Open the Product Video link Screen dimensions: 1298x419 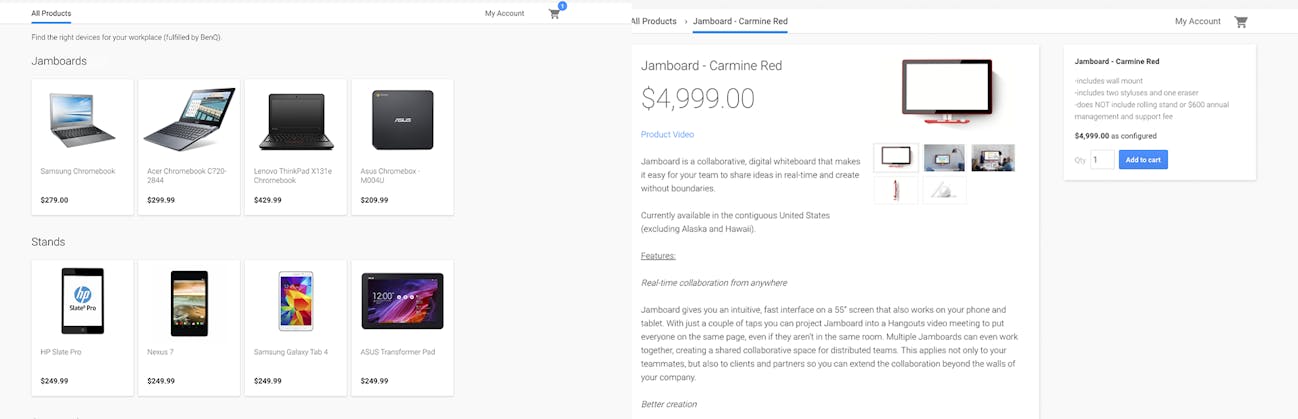667,134
